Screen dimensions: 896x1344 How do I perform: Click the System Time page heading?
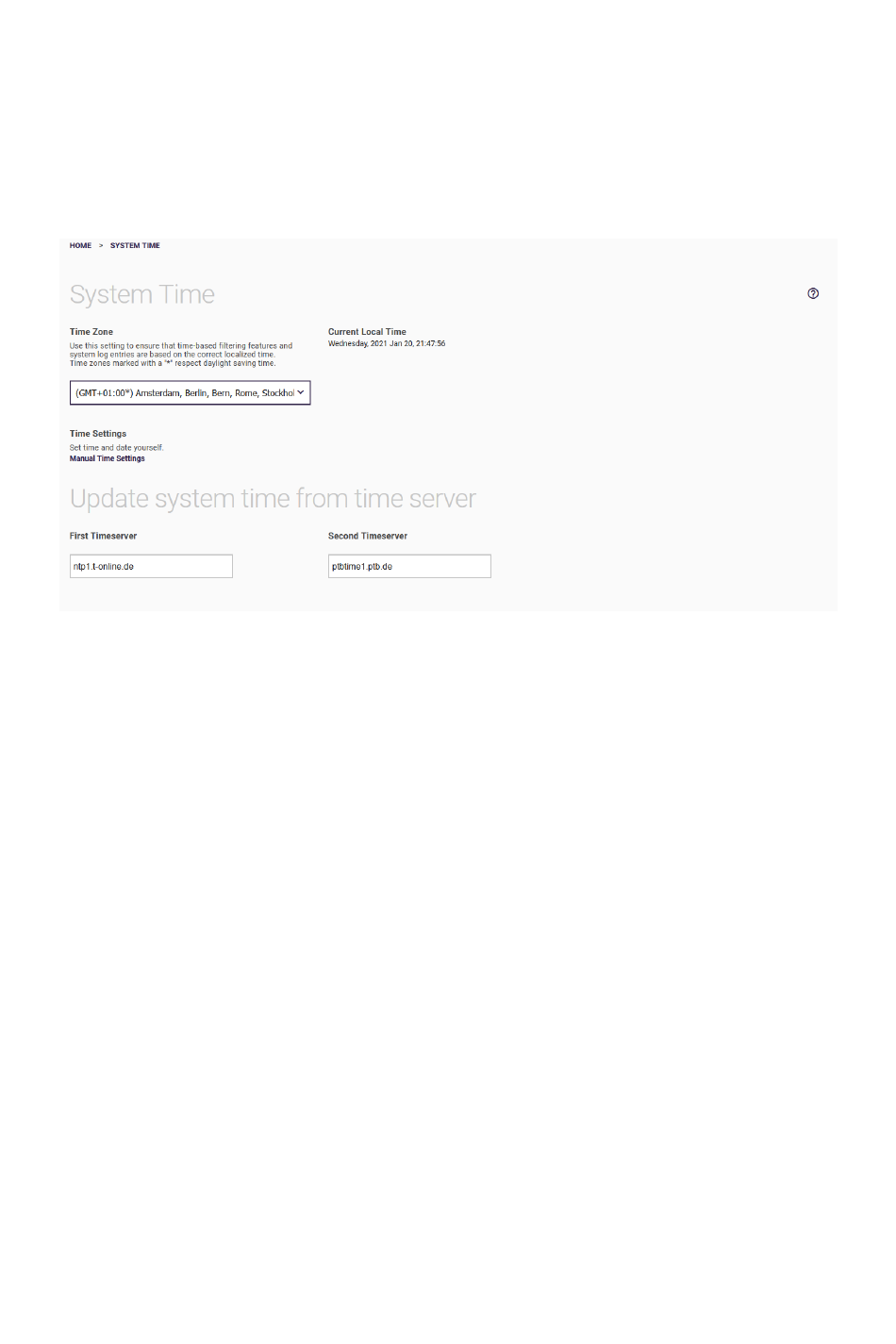point(142,294)
